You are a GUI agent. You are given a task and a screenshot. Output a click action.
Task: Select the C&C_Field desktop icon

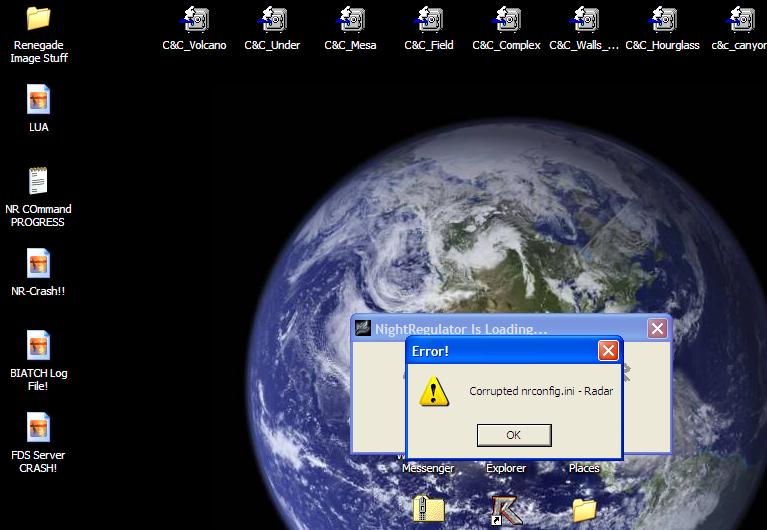tap(429, 20)
